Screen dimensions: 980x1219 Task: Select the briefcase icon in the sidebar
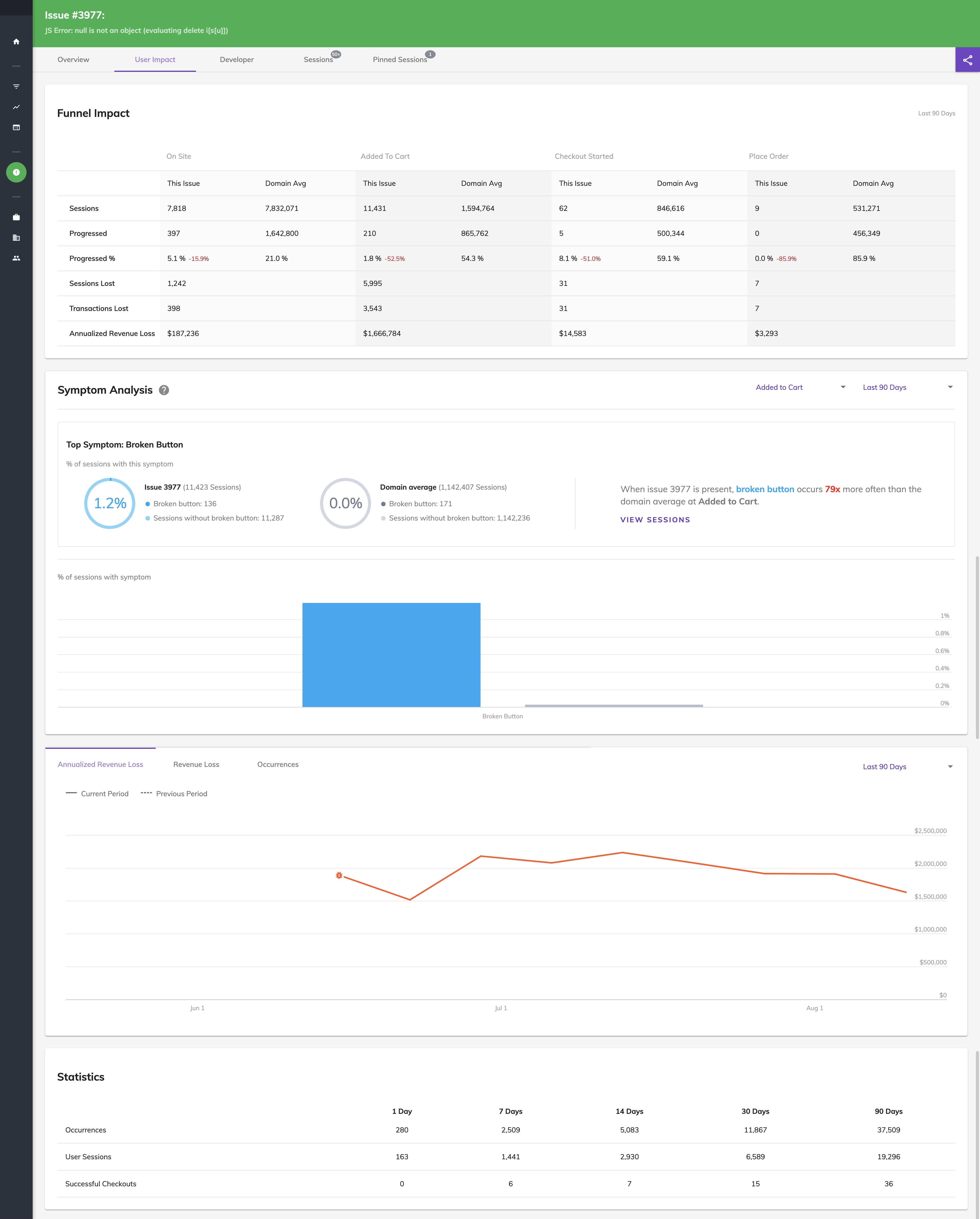point(16,216)
